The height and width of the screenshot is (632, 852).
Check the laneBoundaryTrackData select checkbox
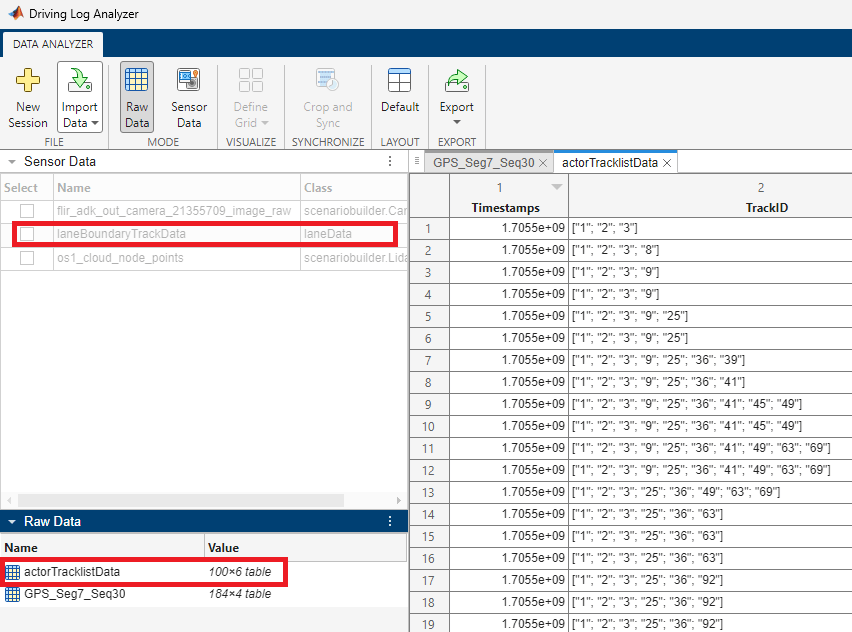tap(25, 234)
